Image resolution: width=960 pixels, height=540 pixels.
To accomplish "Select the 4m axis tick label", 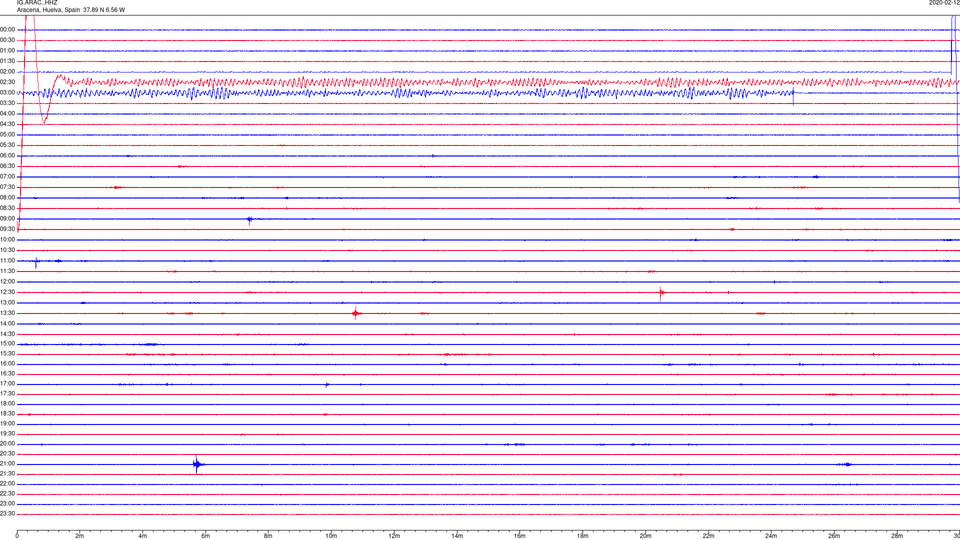I will click(x=143, y=536).
